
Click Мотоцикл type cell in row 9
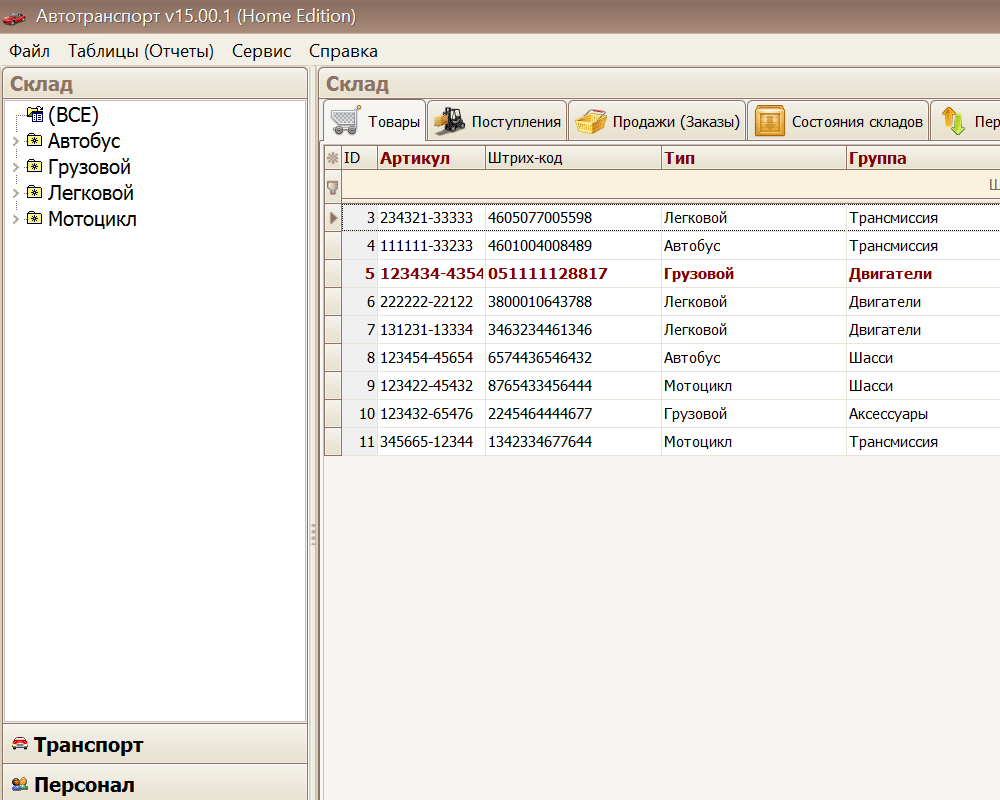point(754,386)
